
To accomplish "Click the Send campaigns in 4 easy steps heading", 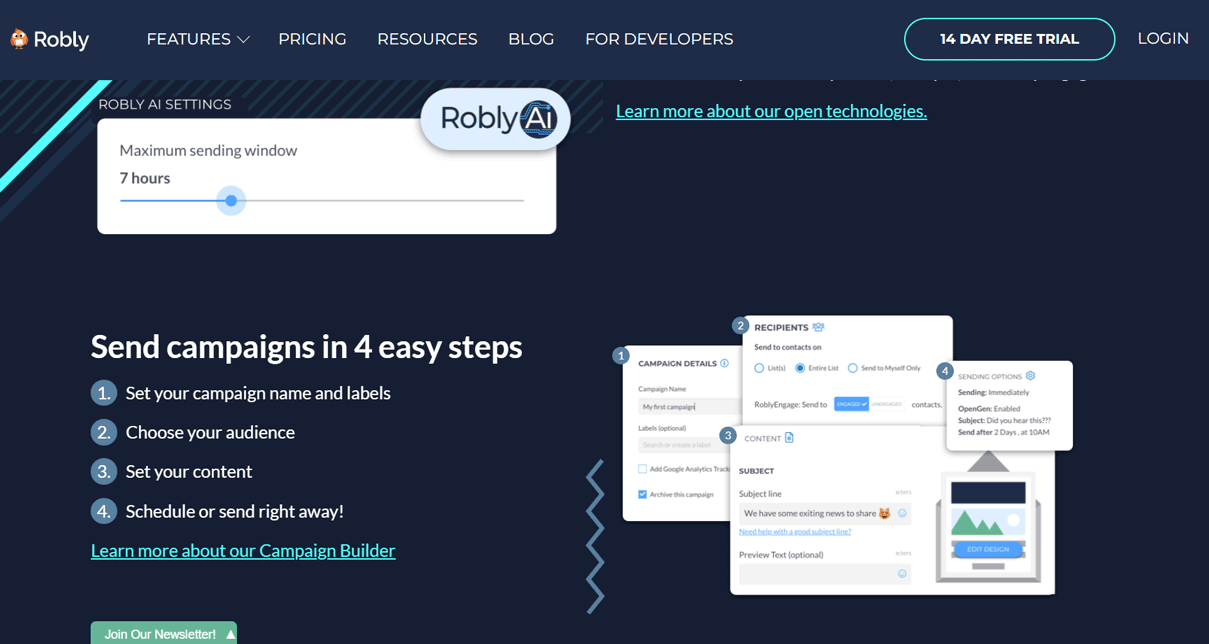I will 307,346.
